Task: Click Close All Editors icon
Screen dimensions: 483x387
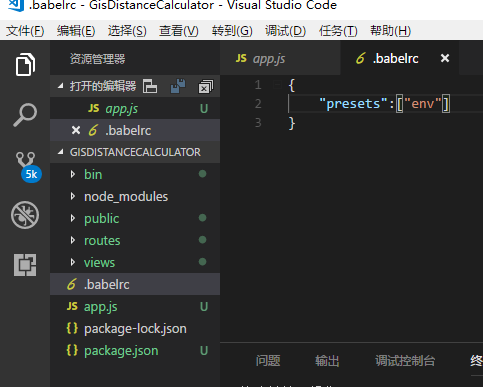Action: [205, 87]
